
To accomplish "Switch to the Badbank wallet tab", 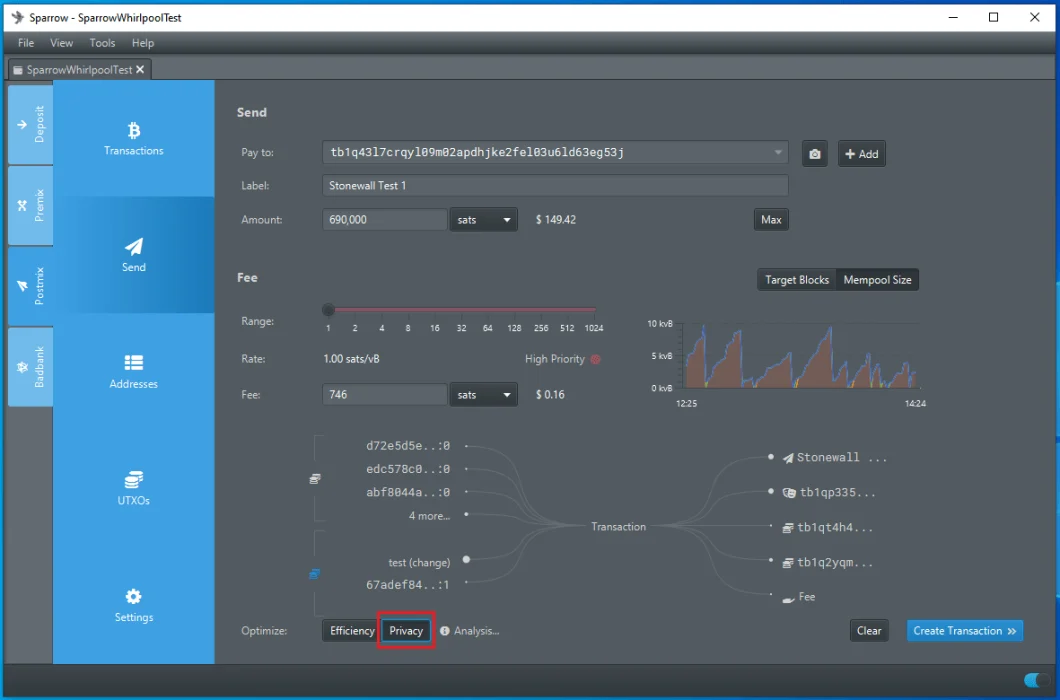I will click(x=30, y=368).
